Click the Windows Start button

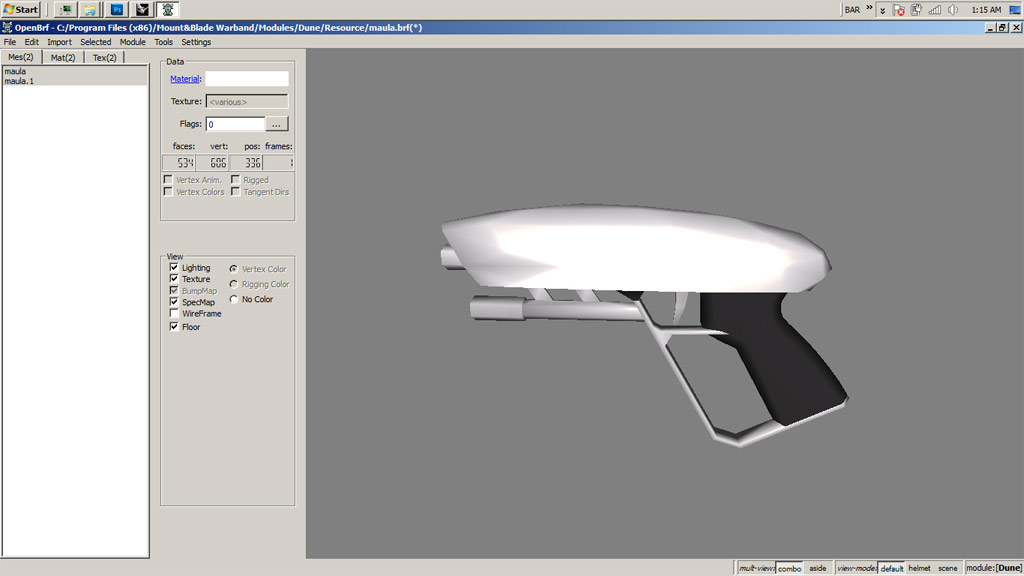(21, 9)
